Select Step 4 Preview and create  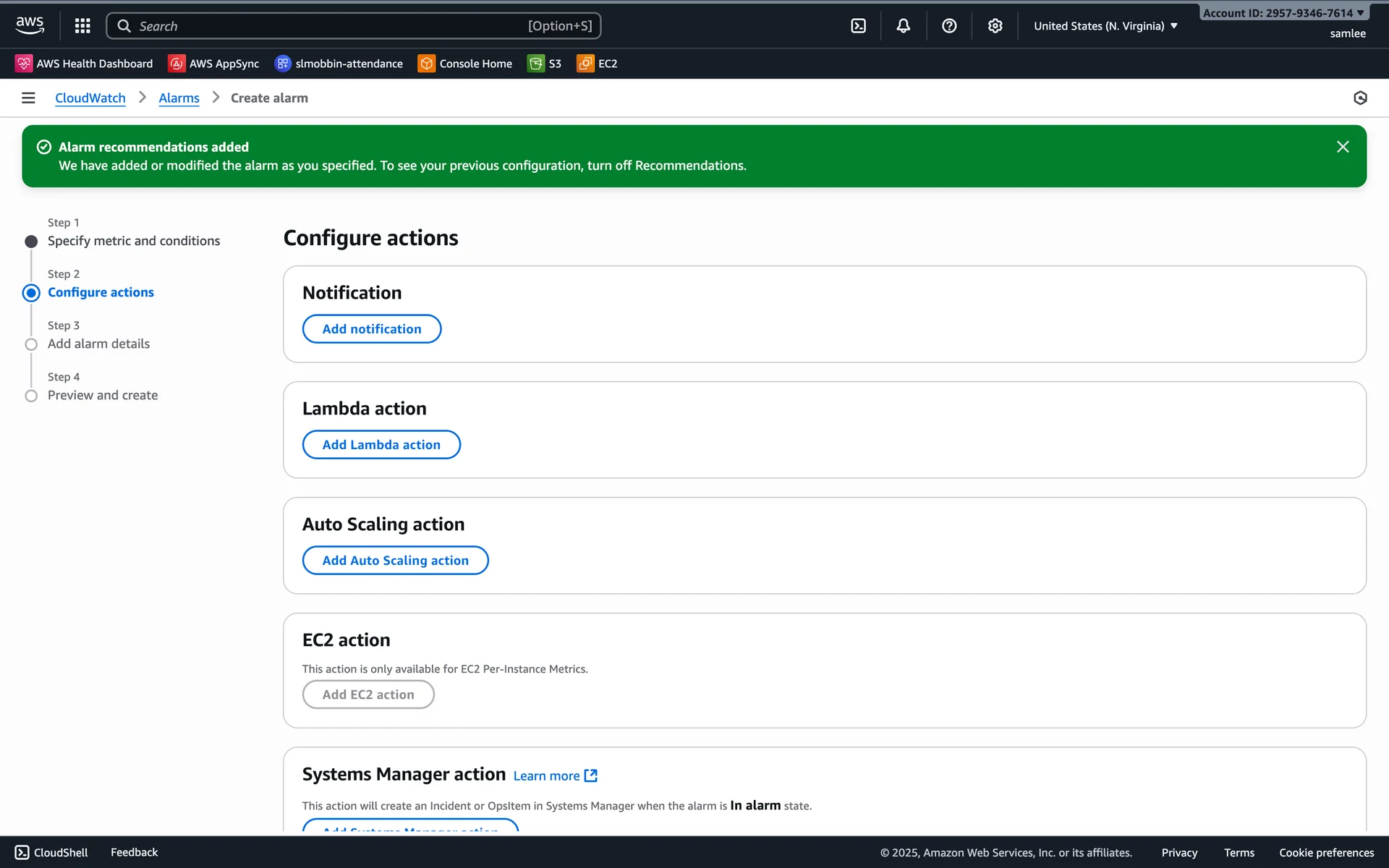pos(103,395)
